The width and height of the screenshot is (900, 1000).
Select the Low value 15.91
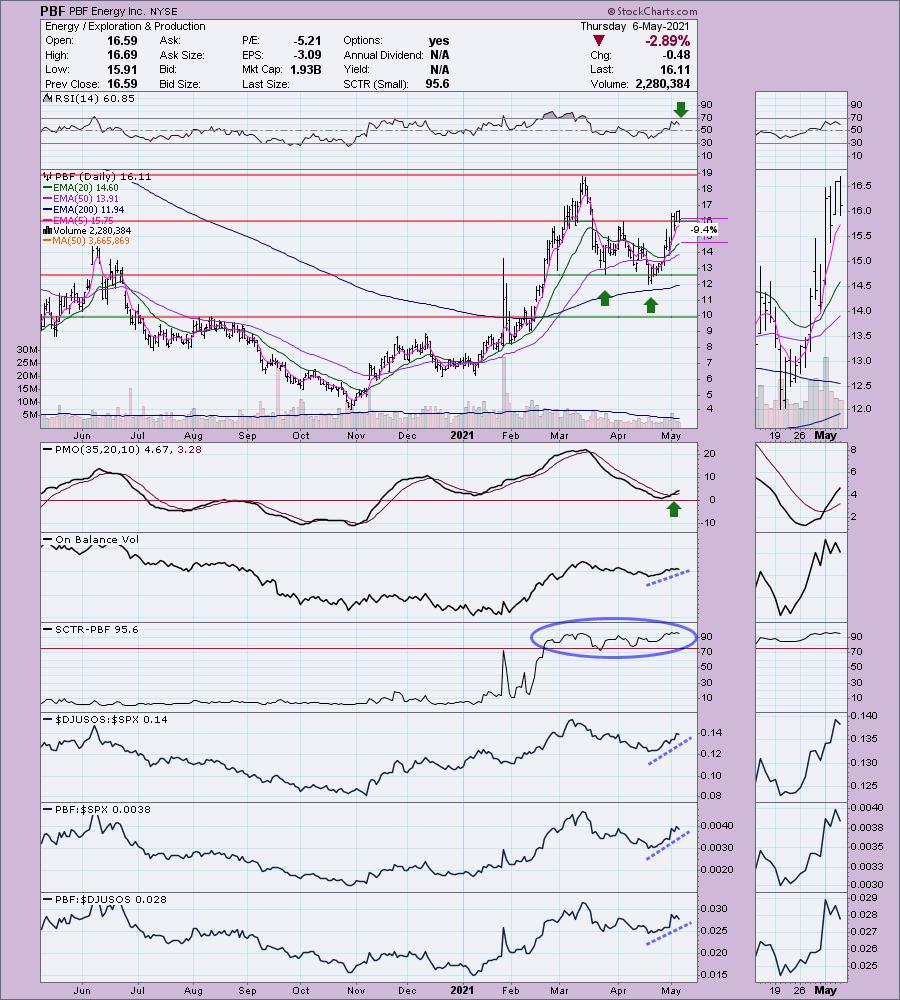click(122, 70)
